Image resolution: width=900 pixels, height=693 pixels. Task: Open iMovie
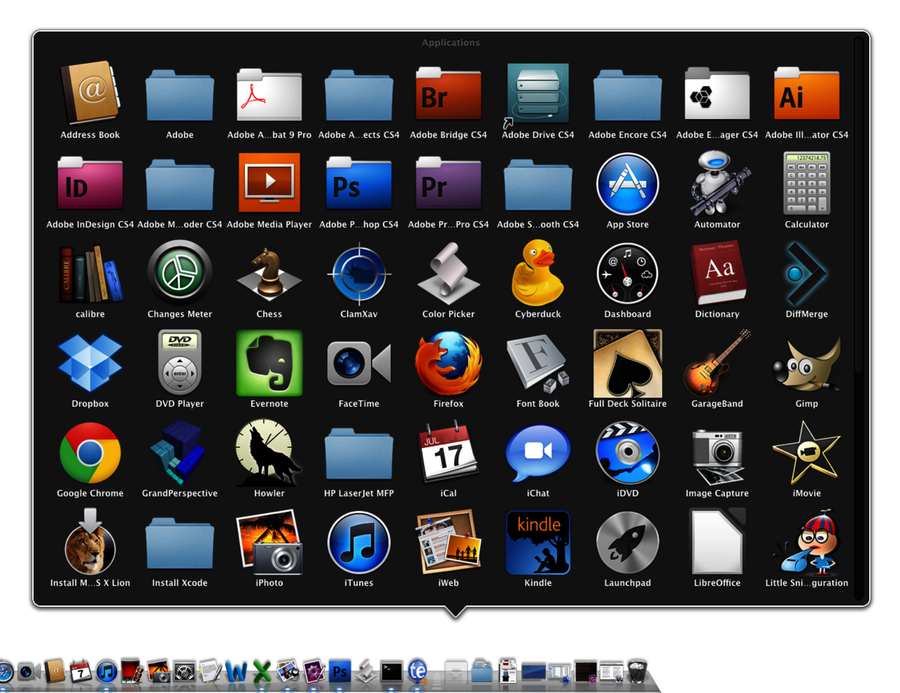806,452
